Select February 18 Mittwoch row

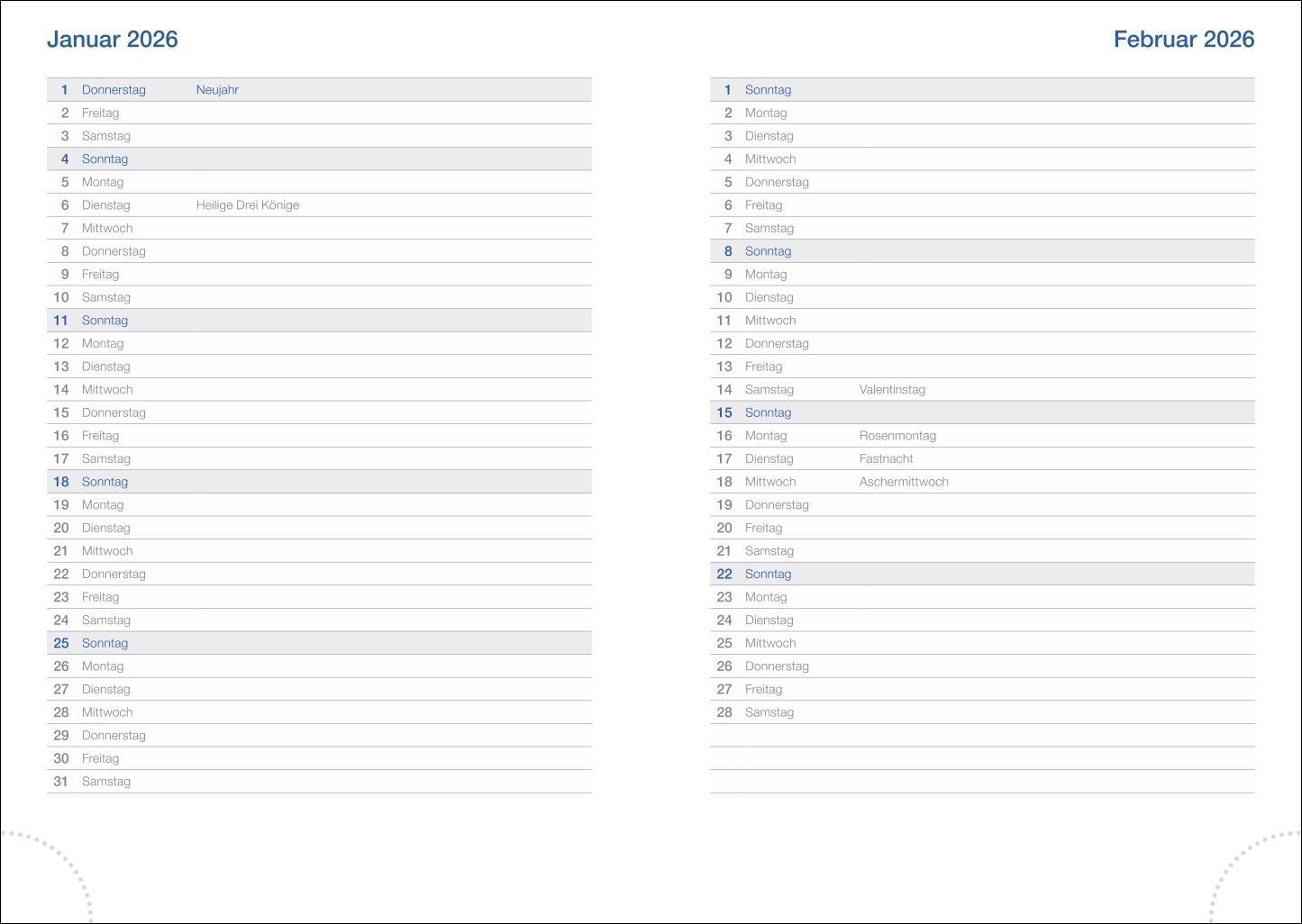click(982, 482)
